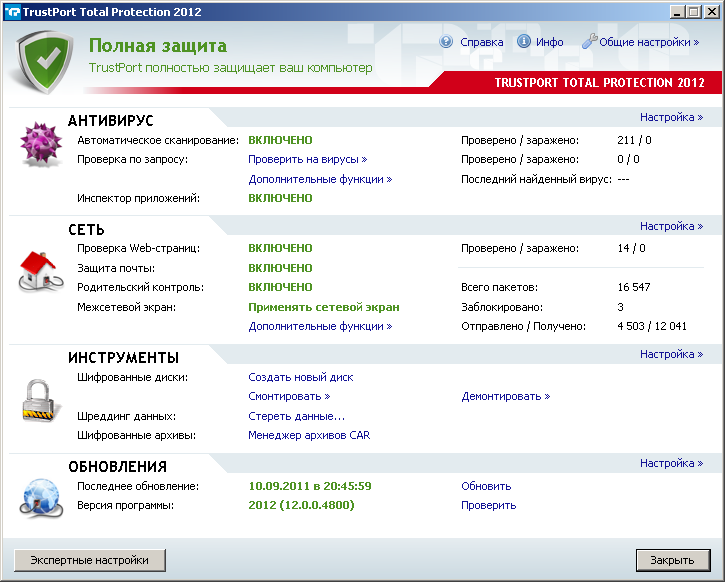Toggle Автоматическое сканирование ВКЛЮЧЕНО status

[x=280, y=140]
